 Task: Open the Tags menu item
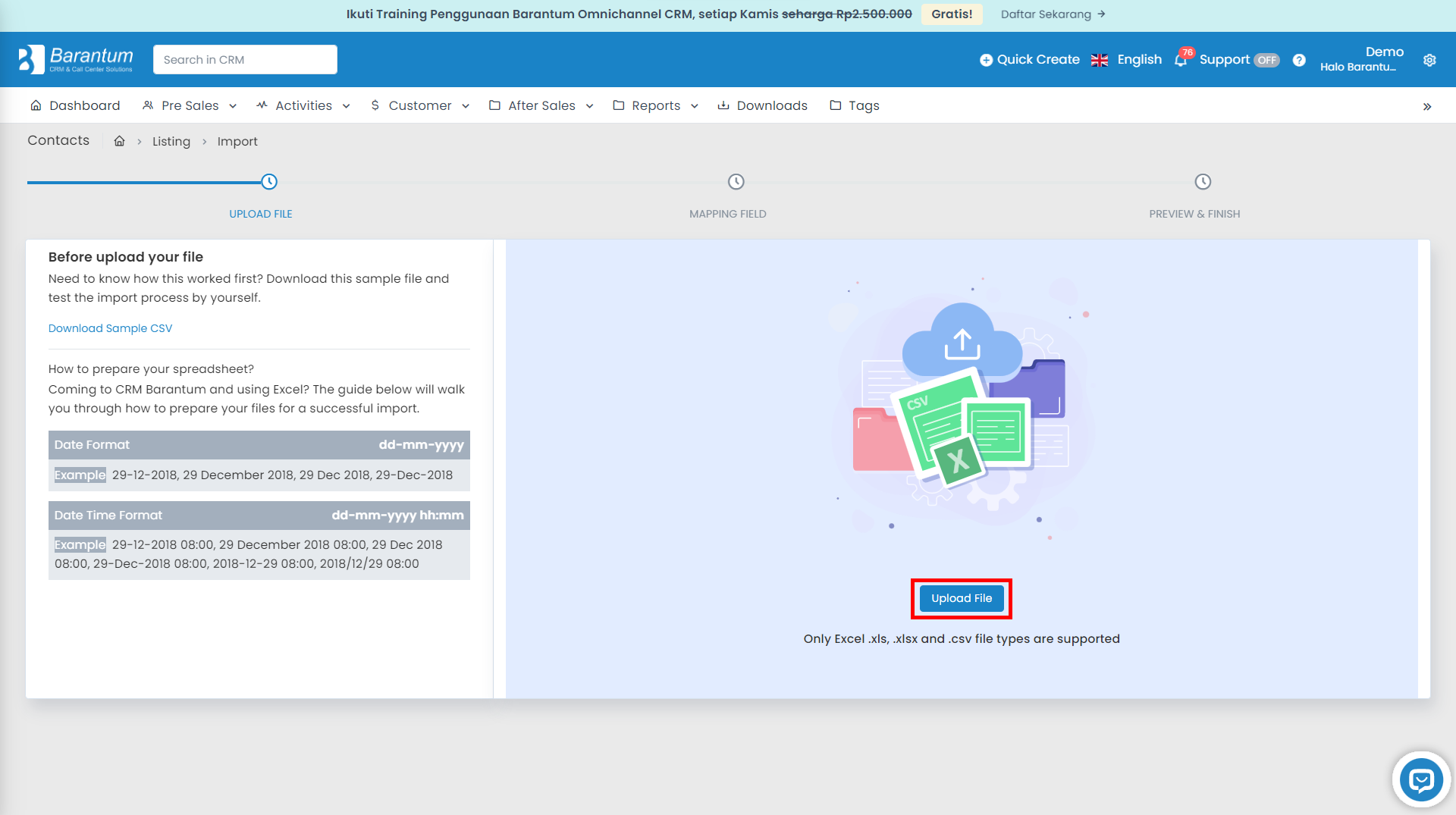(855, 105)
